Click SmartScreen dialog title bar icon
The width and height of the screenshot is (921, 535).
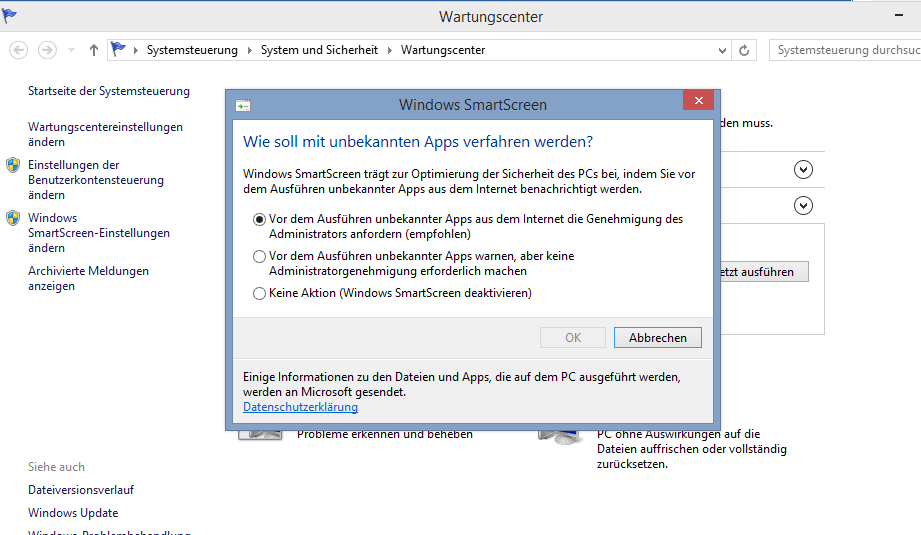243,106
